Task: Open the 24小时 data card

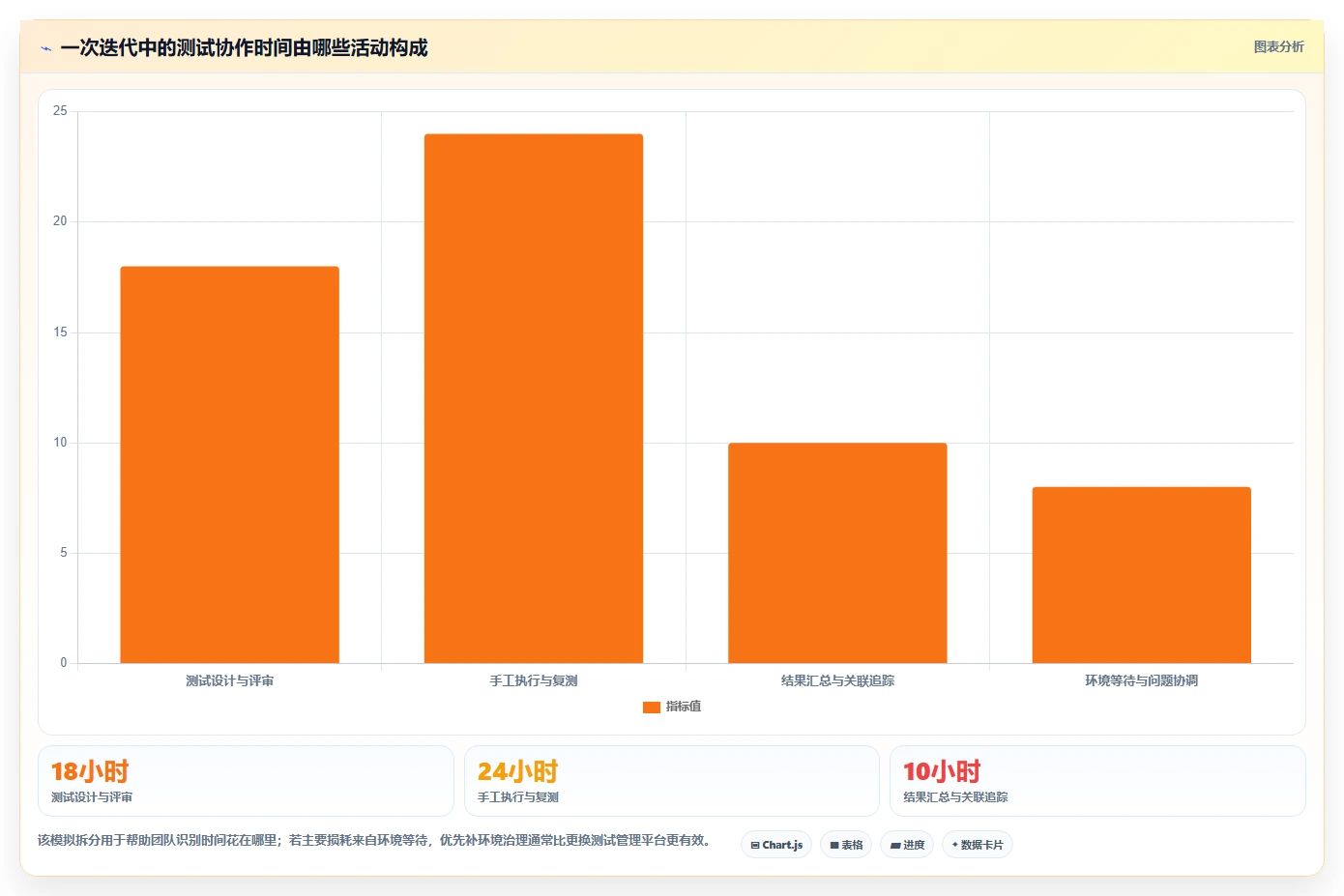Action: (x=672, y=781)
